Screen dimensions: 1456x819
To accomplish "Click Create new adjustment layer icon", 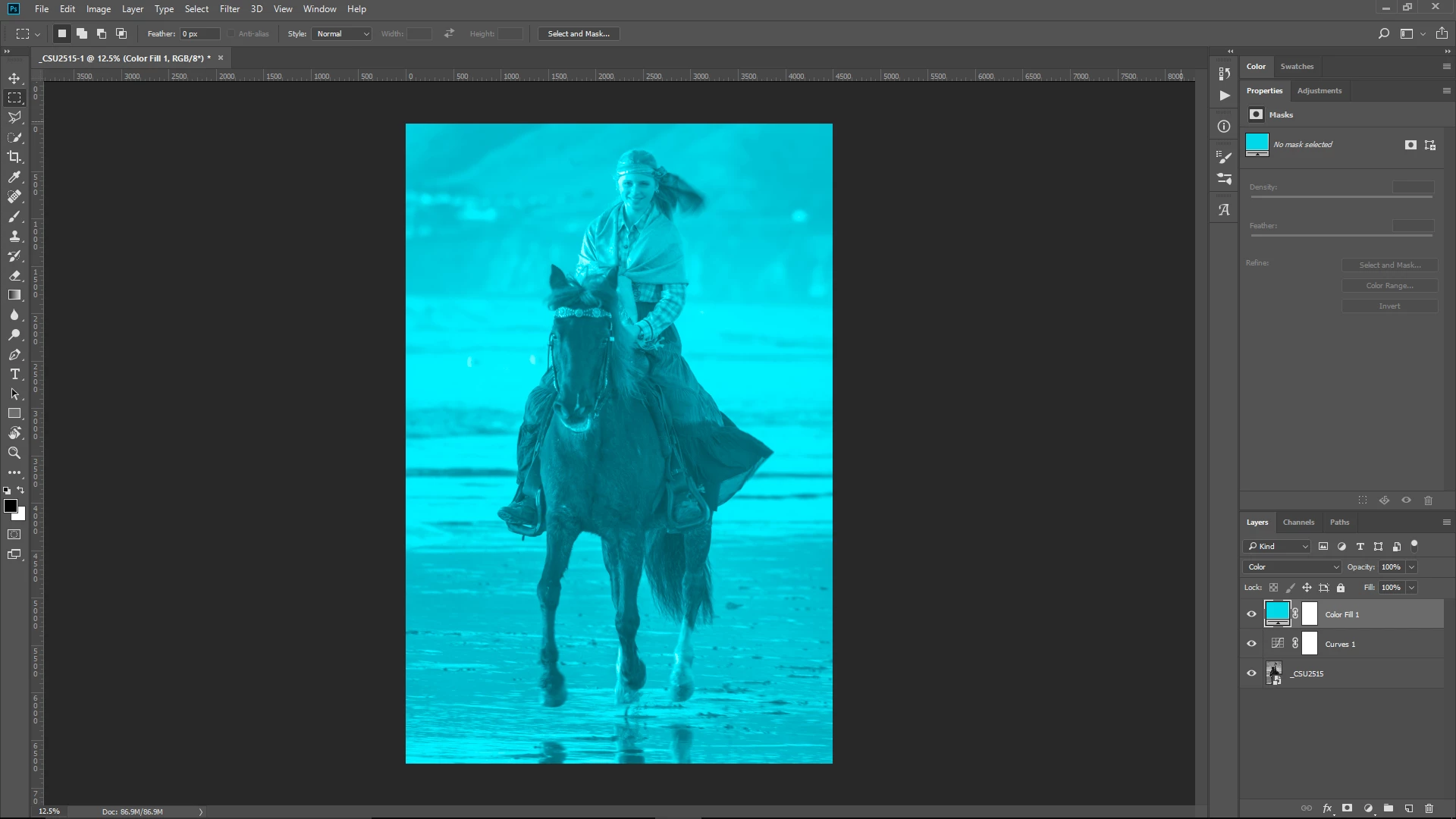I will point(1368,808).
